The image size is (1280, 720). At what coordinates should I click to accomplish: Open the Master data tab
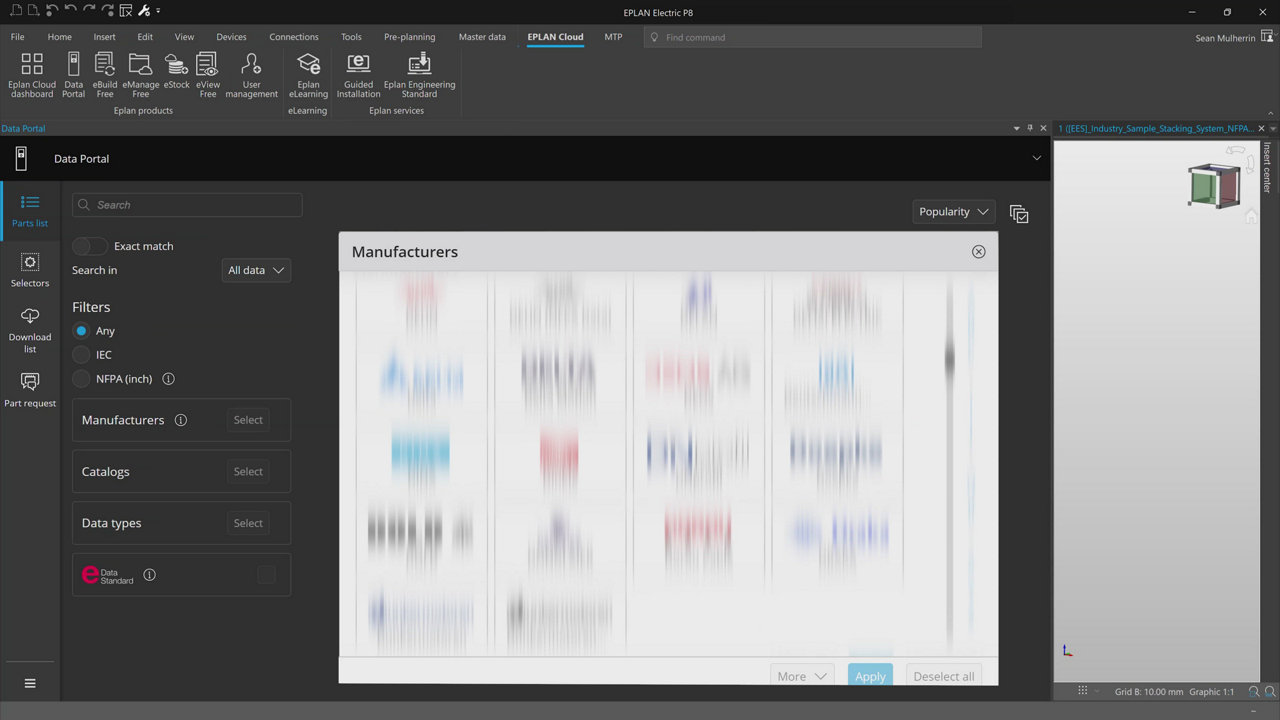coord(482,37)
